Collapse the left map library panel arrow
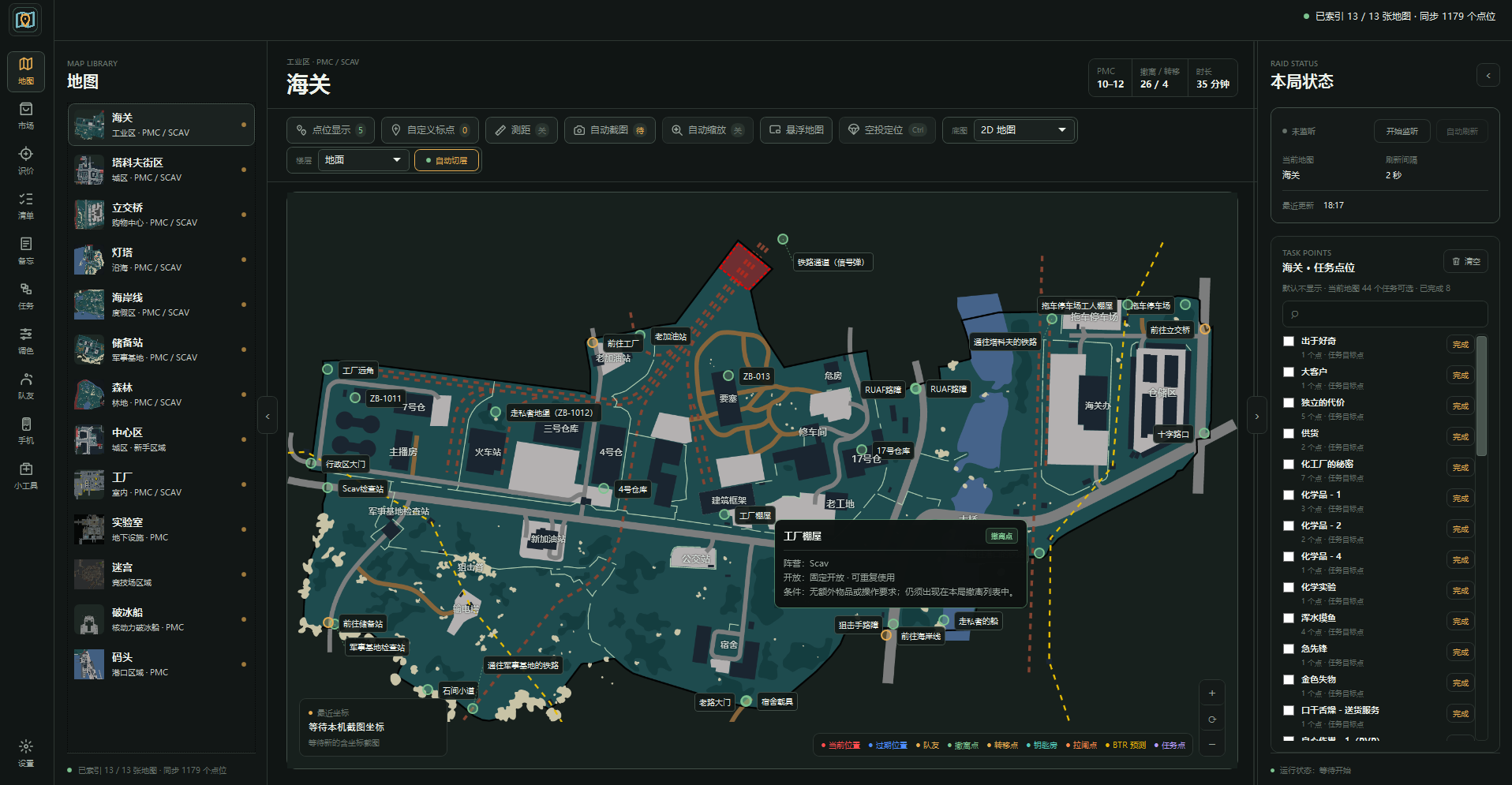This screenshot has height=785, width=1512. tap(268, 416)
